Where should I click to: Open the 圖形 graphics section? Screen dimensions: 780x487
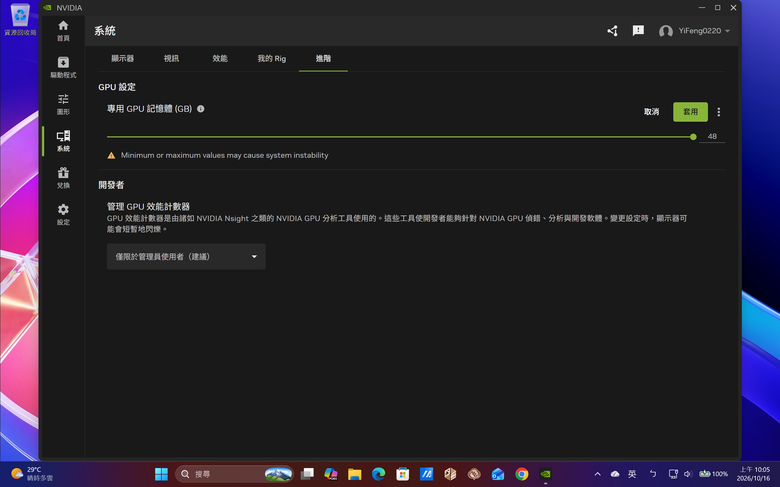click(x=63, y=104)
